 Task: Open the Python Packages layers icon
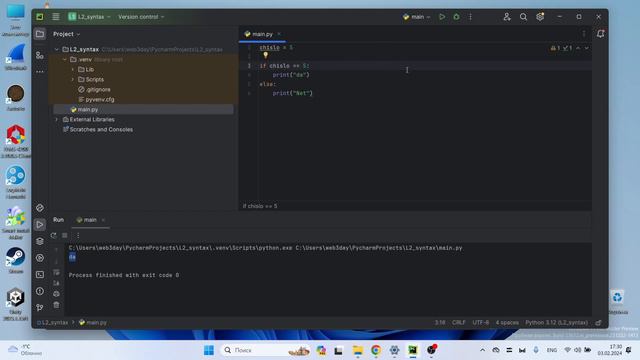click(40, 241)
